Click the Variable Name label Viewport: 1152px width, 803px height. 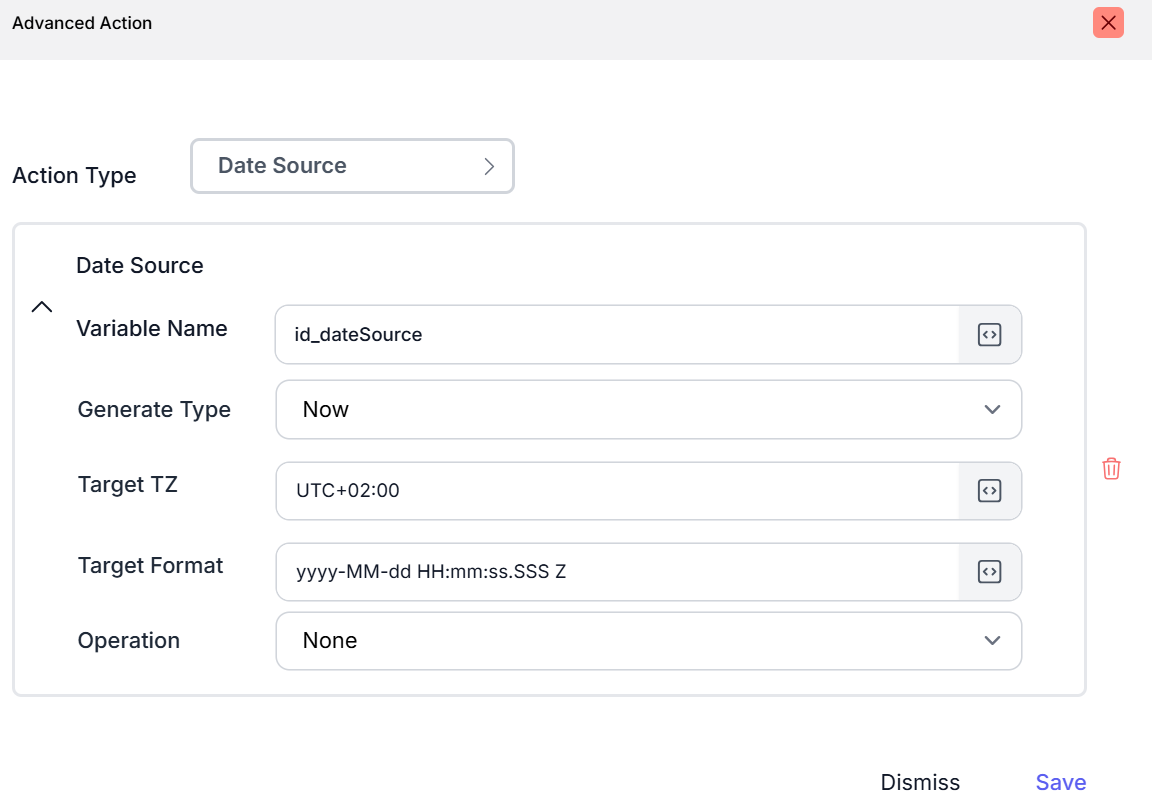pyautogui.click(x=152, y=329)
